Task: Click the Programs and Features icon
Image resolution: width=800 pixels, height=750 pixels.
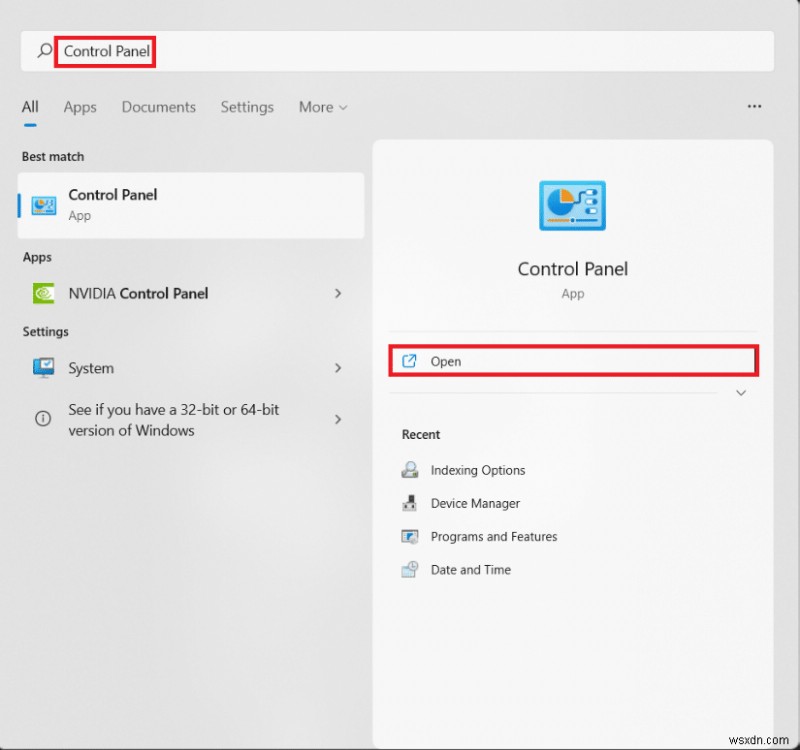Action: coord(409,536)
